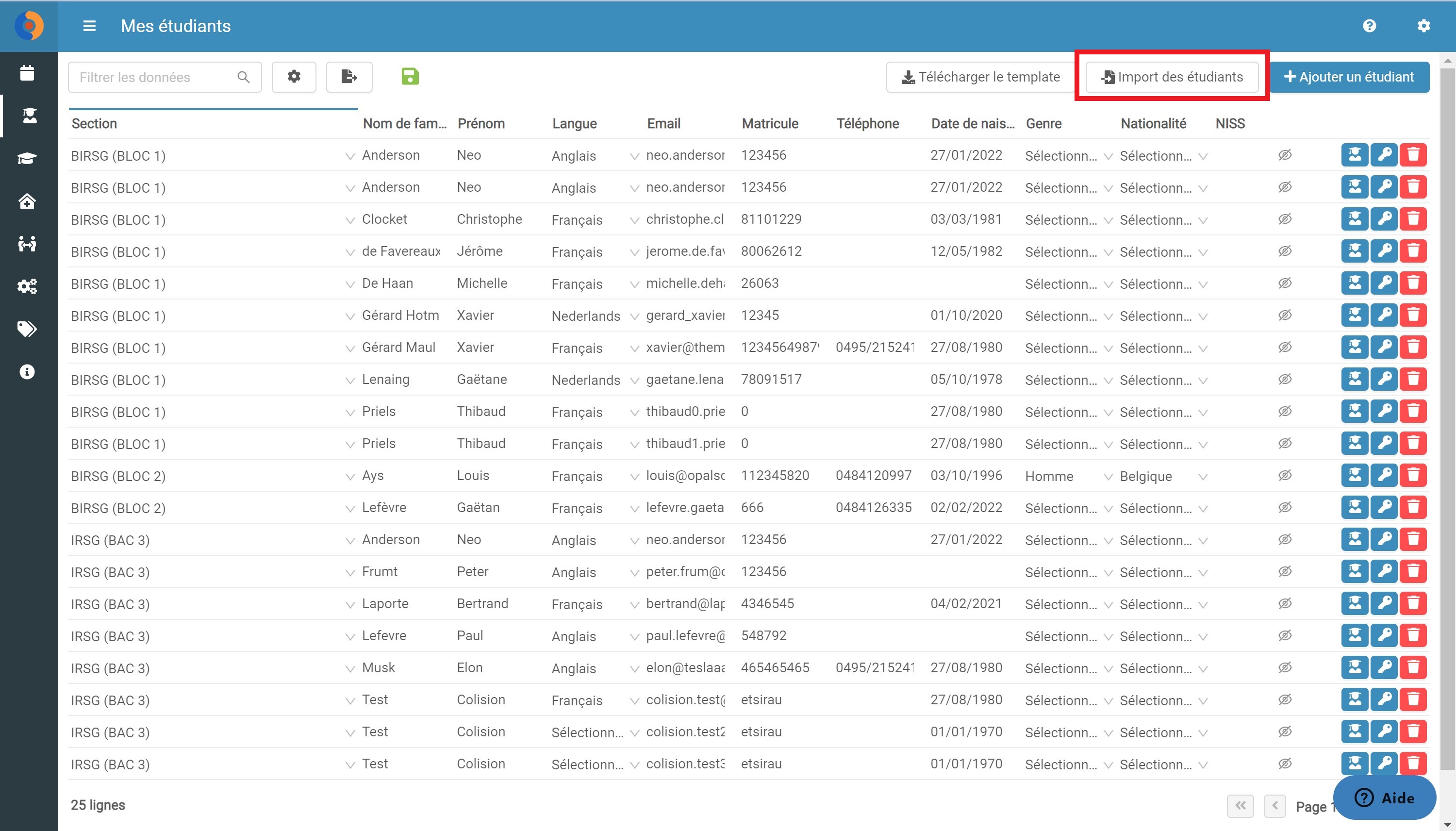This screenshot has height=831, width=1456.
Task: Toggle visibility eye for Gérard Hotm Xavier
Action: [x=1285, y=315]
